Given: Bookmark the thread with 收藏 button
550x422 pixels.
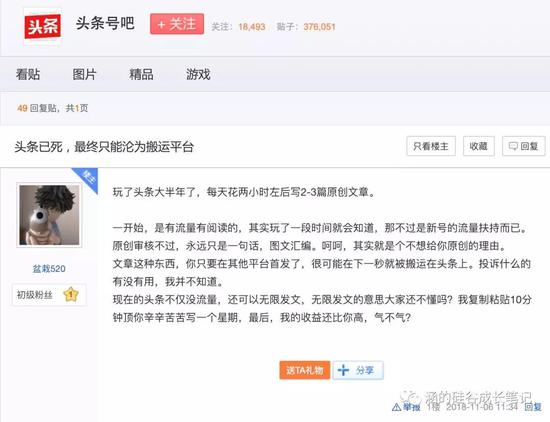Looking at the screenshot, I should click(x=479, y=146).
